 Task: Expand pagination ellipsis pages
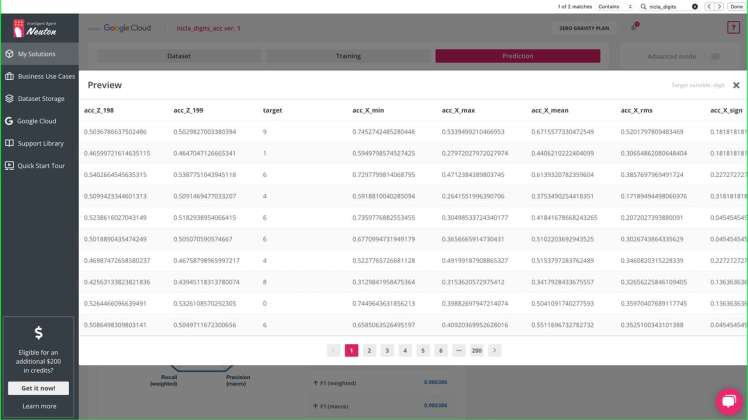(x=458, y=350)
